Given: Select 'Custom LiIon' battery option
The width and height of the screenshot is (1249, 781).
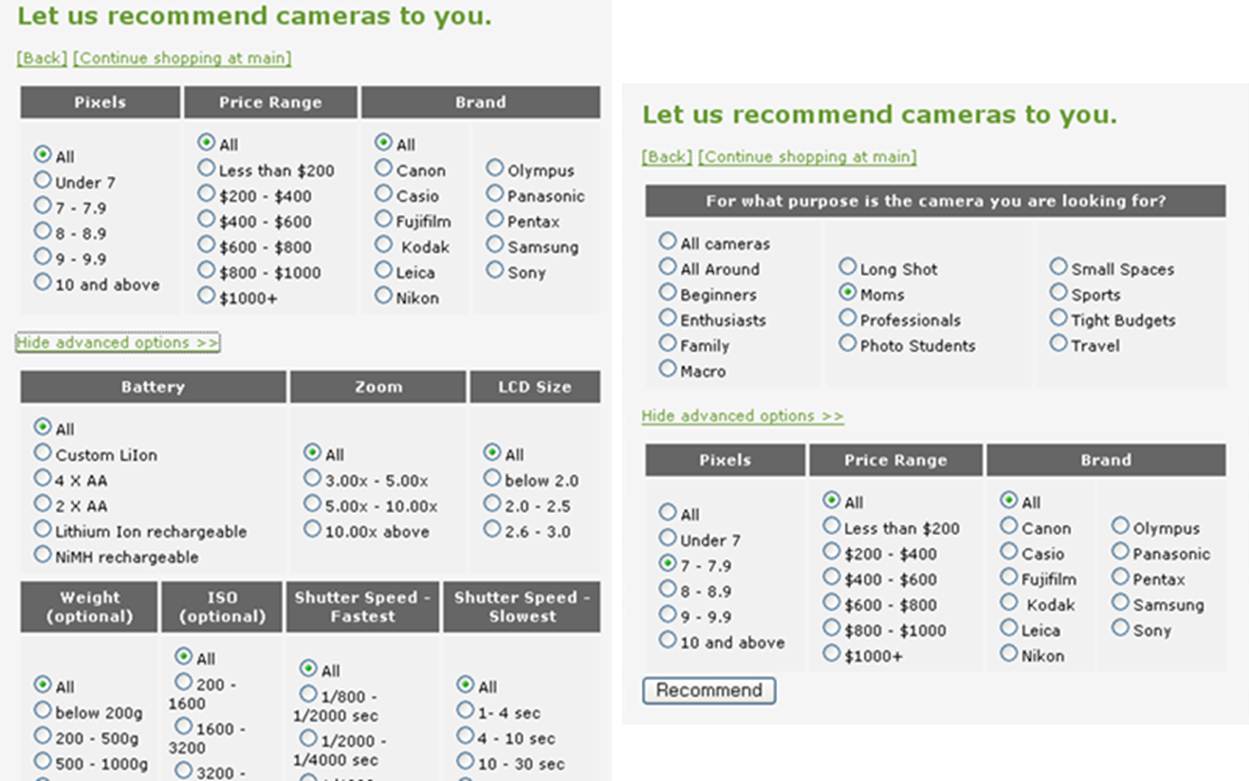Looking at the screenshot, I should (x=42, y=452).
